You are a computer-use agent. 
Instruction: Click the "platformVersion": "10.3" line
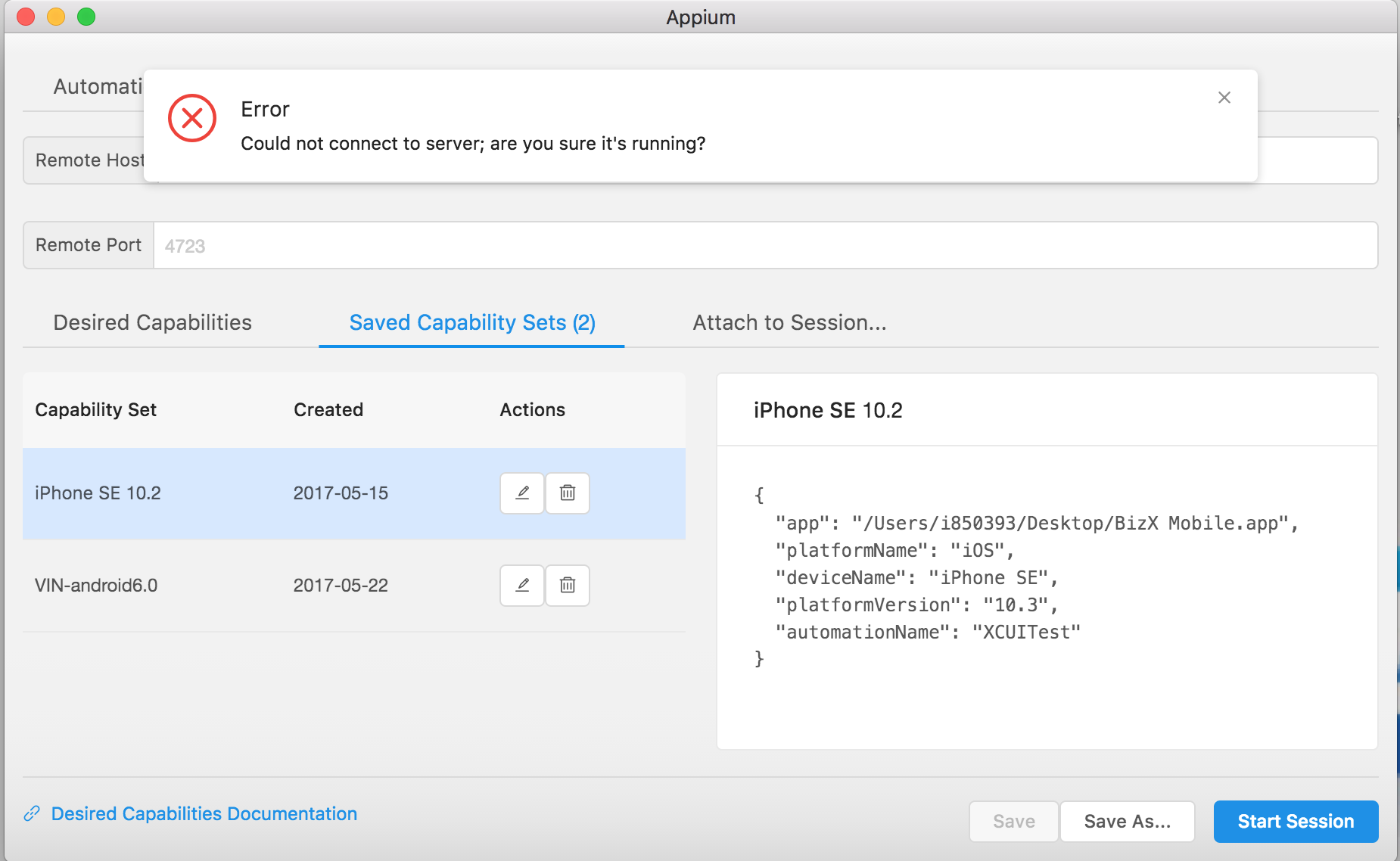tap(916, 605)
